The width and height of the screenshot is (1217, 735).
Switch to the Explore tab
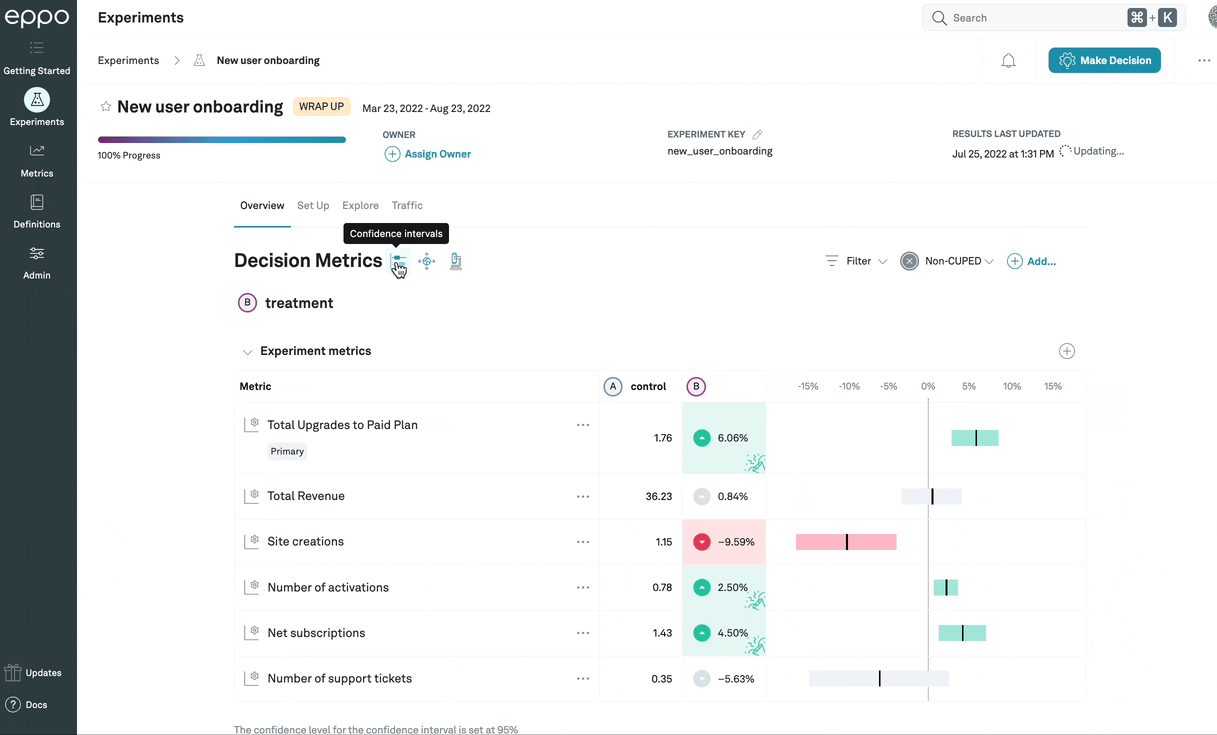(360, 205)
